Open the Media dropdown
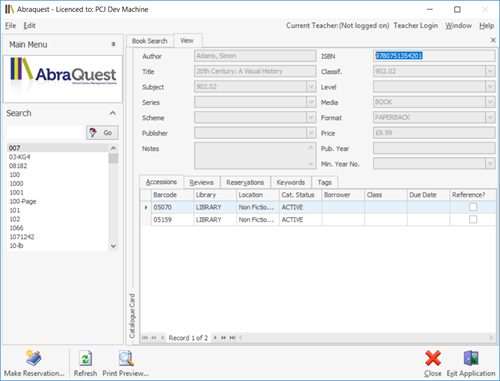The height and width of the screenshot is (381, 500). click(490, 102)
